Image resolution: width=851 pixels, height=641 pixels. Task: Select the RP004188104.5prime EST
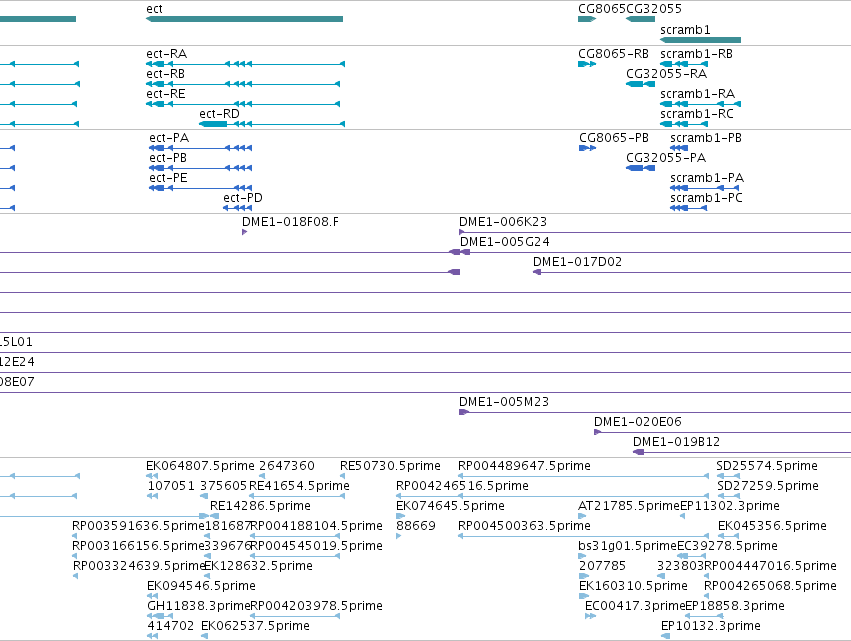click(x=295, y=536)
